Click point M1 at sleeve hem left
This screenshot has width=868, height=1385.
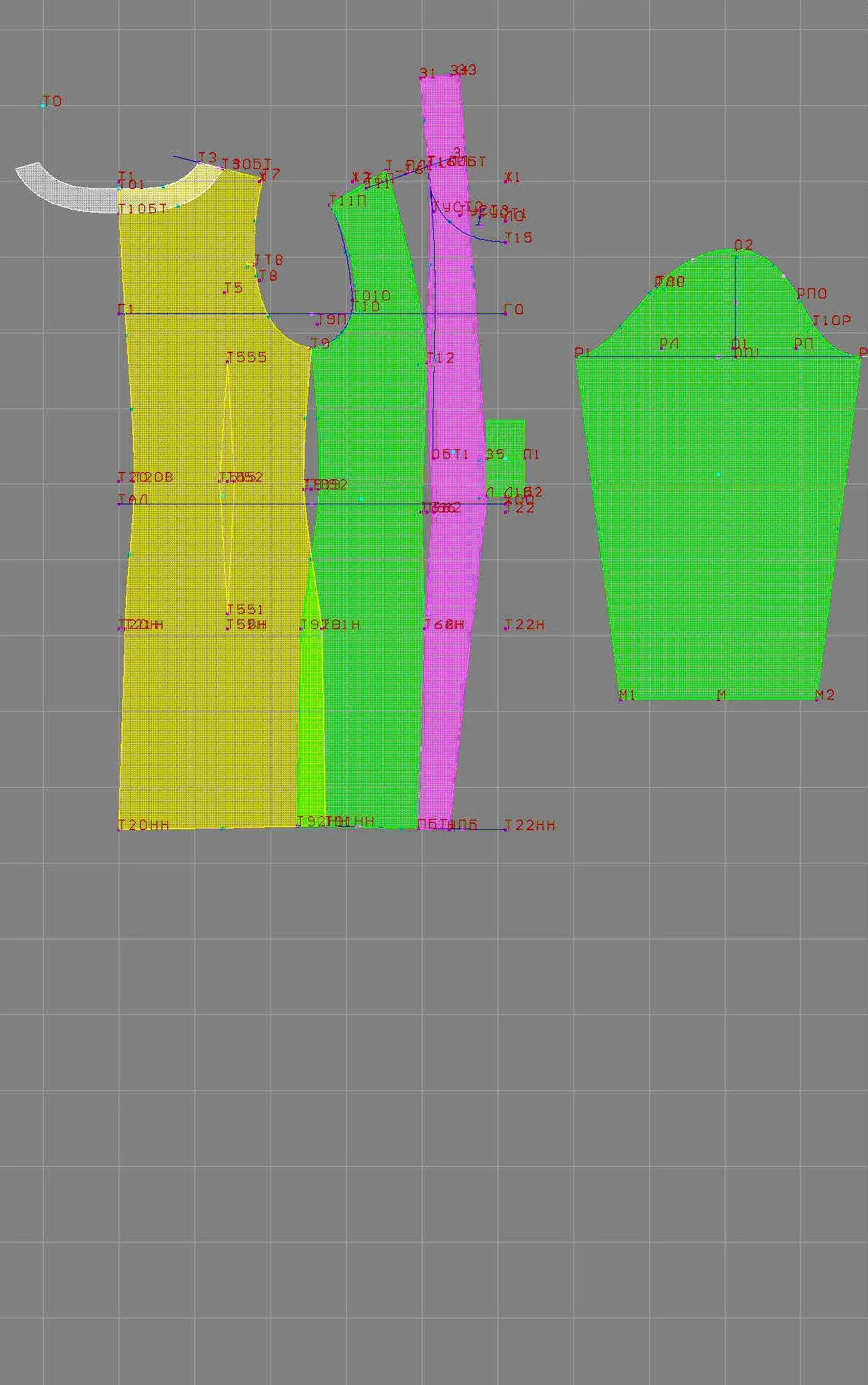621,699
